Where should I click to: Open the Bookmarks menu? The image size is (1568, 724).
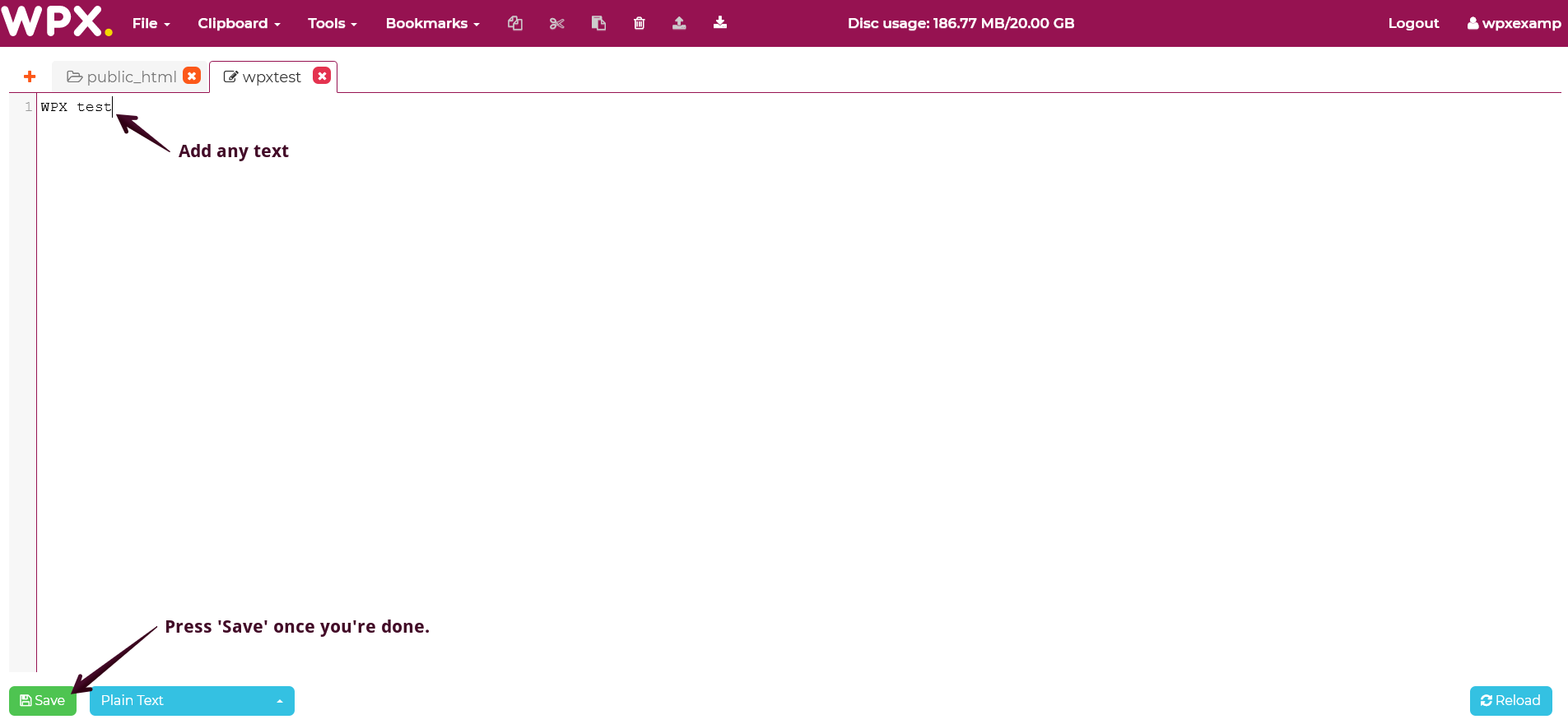[x=432, y=23]
